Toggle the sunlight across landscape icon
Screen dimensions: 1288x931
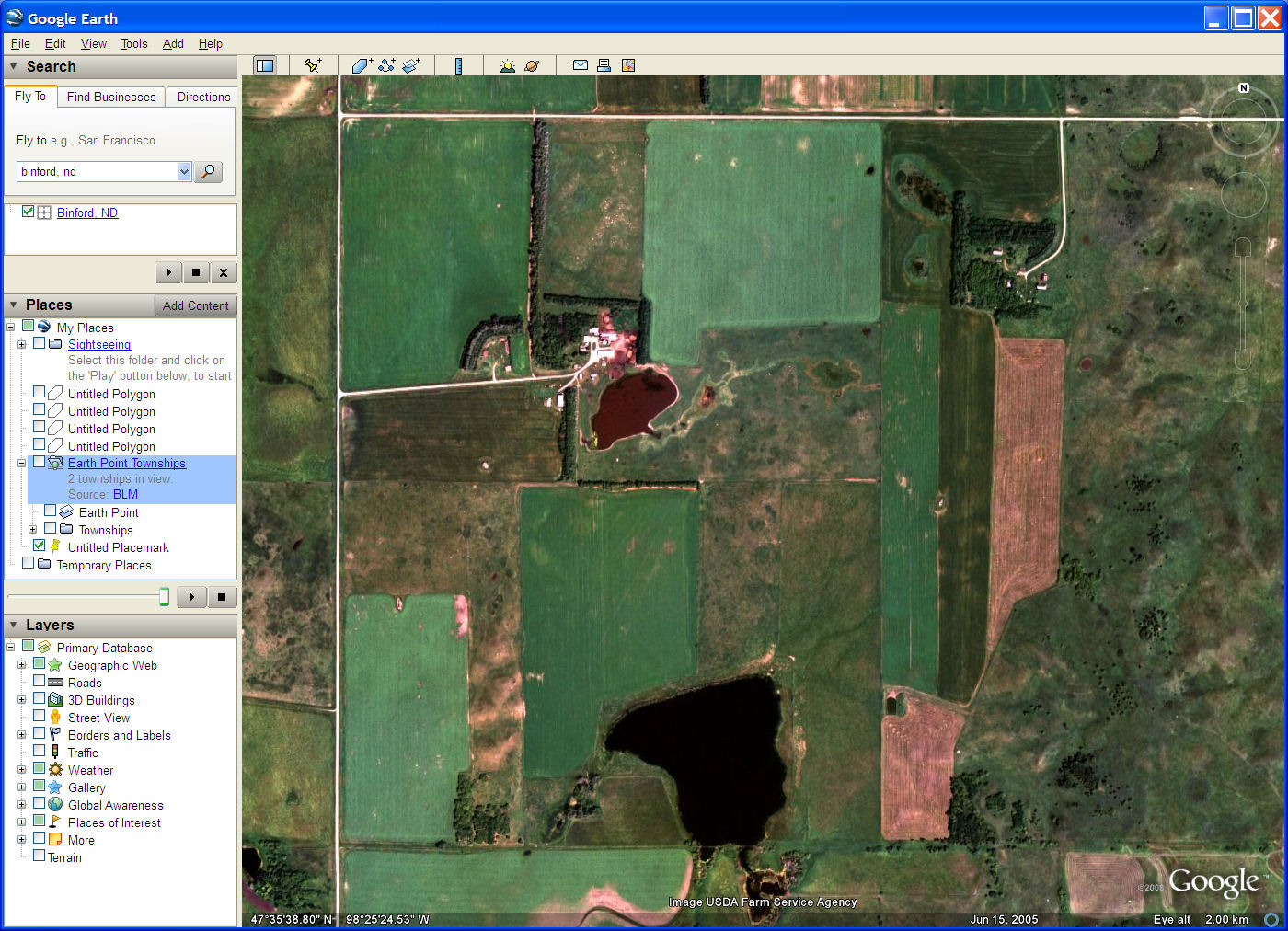pyautogui.click(x=507, y=65)
